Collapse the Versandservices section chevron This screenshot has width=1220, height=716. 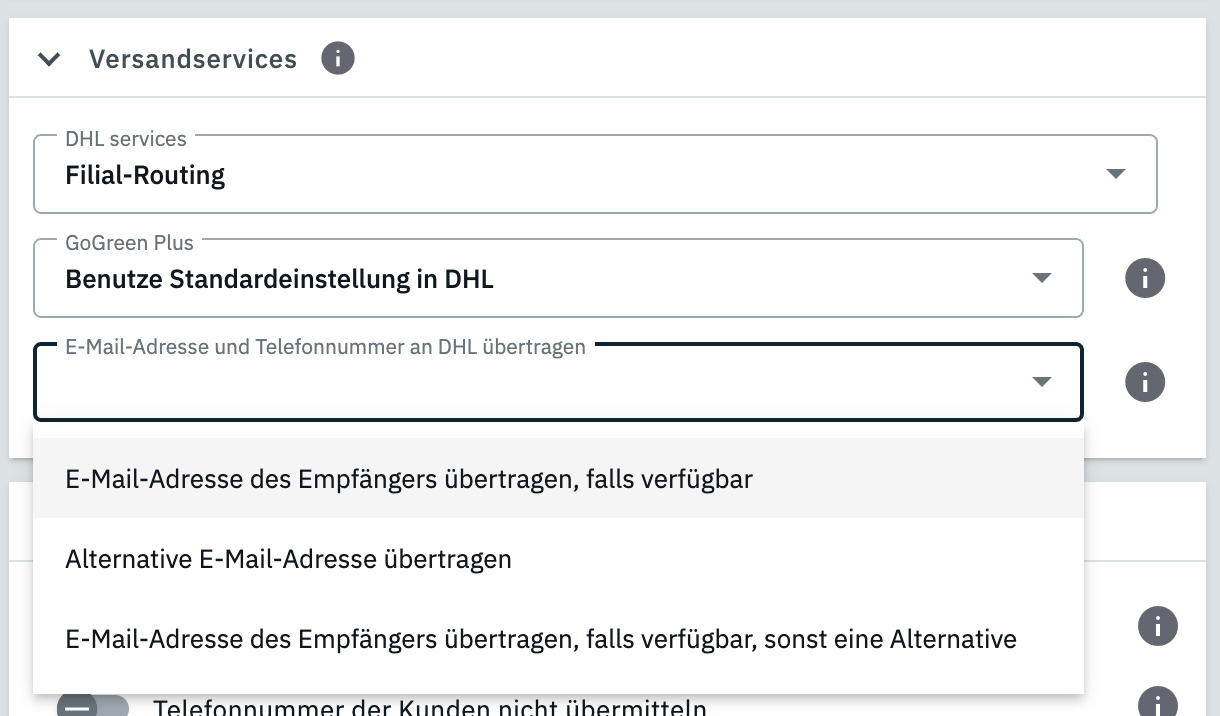[x=48, y=60]
